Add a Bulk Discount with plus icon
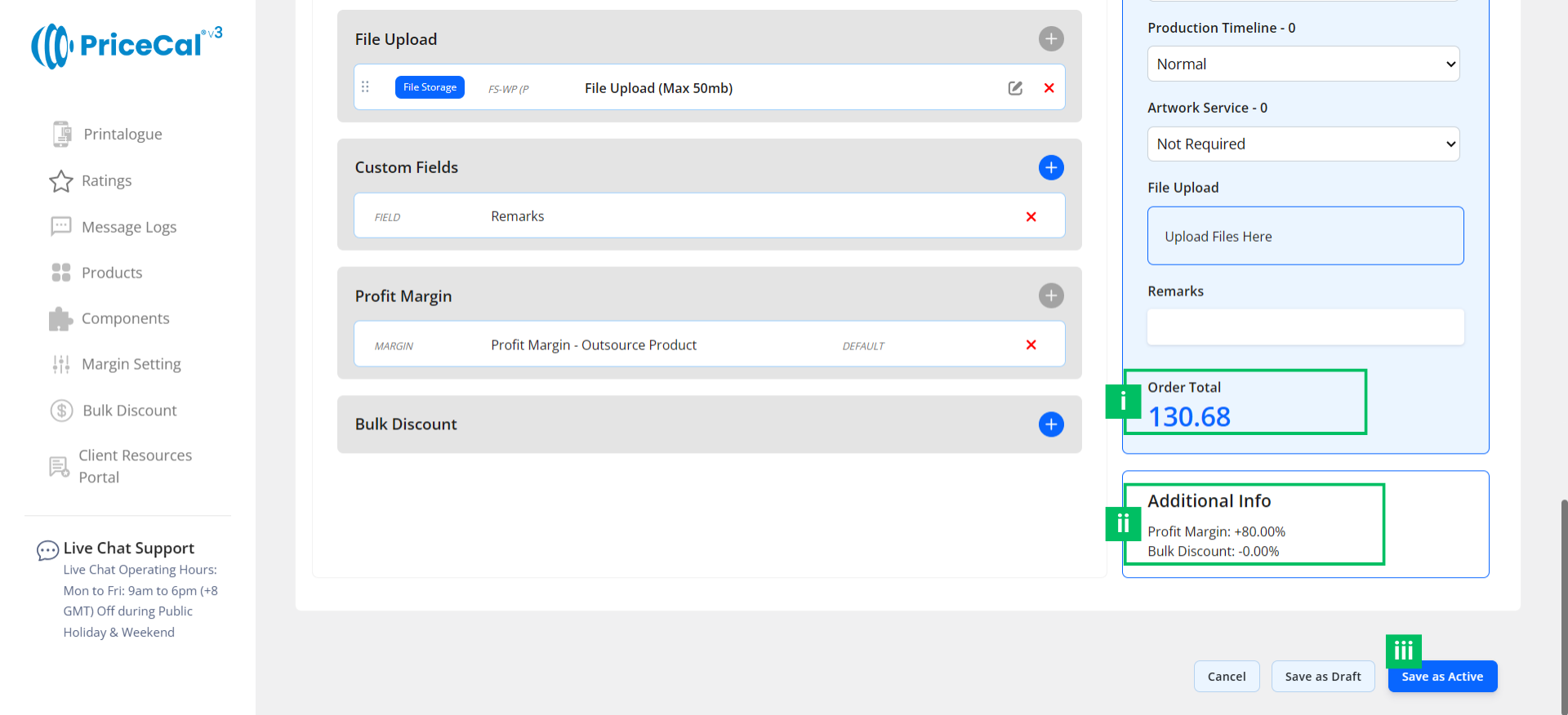The width and height of the screenshot is (1568, 715). coord(1050,424)
